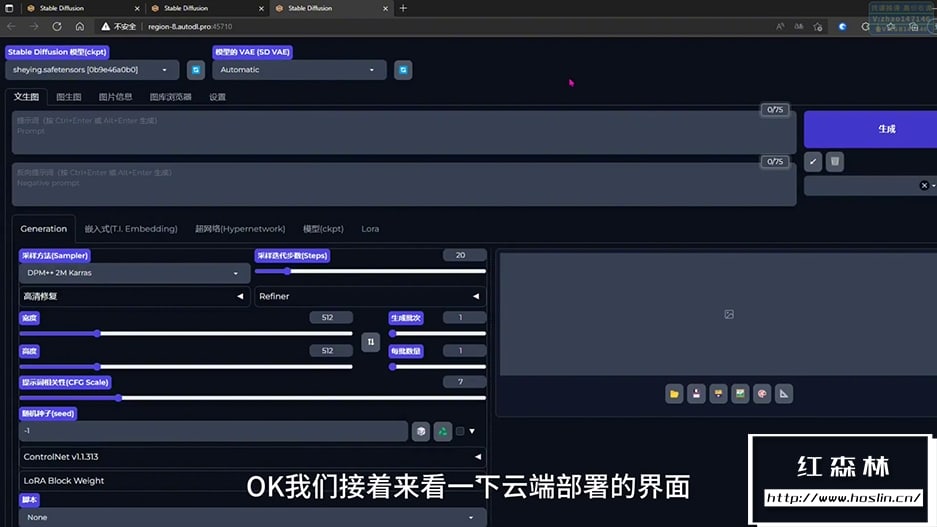The height and width of the screenshot is (527, 937).
Task: Toggle the extra seed checkbox
Action: (460, 431)
